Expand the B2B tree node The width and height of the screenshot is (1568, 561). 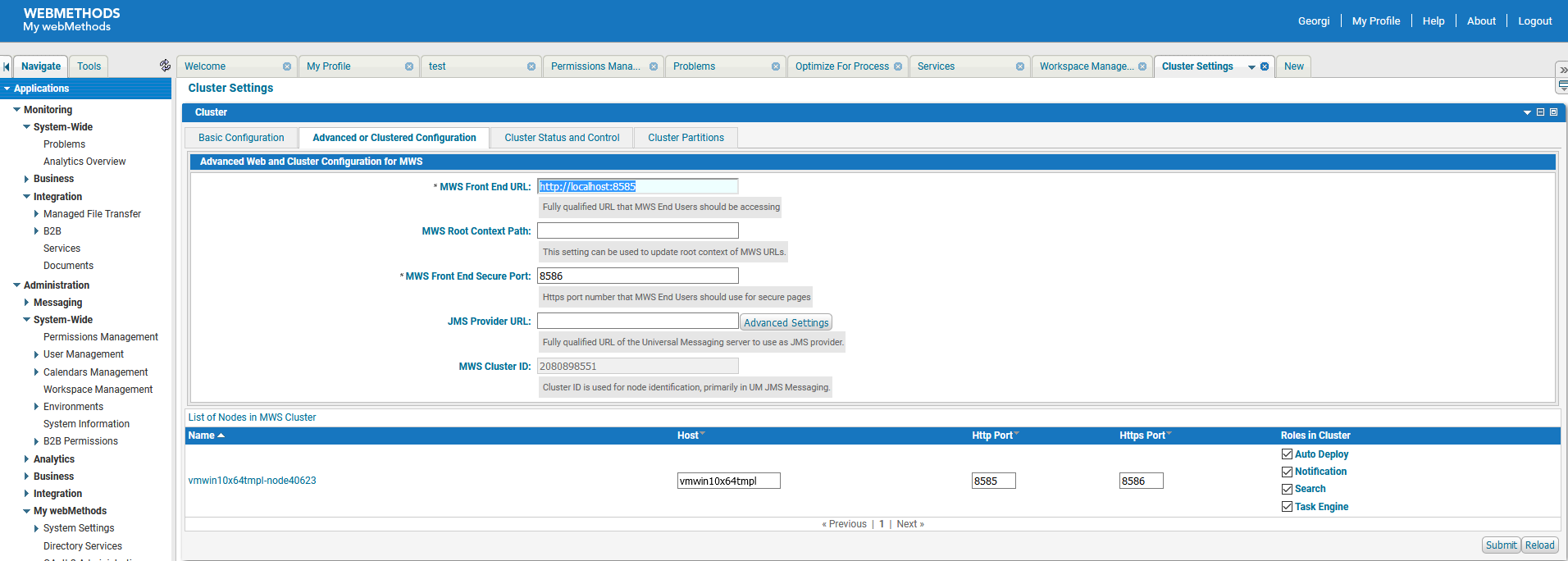(36, 231)
